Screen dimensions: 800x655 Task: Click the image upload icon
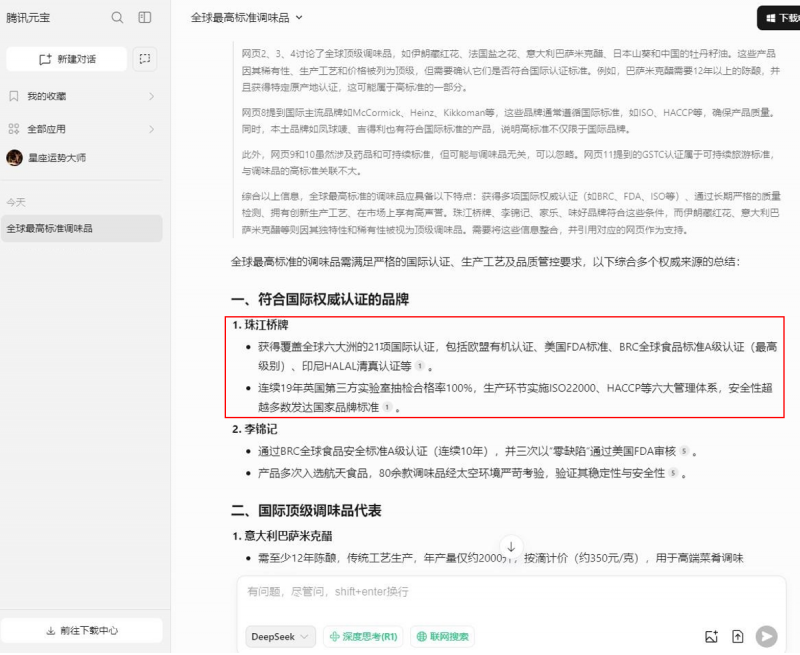(711, 637)
